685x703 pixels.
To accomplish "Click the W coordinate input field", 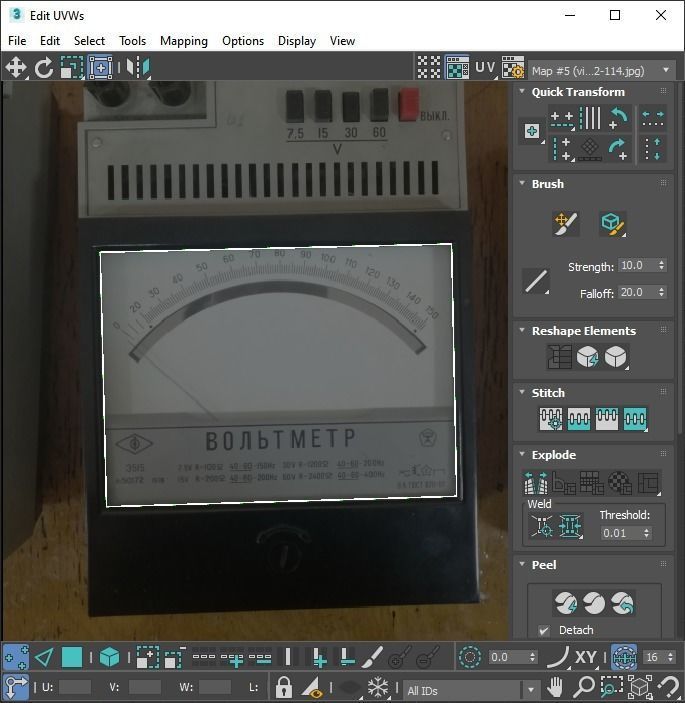I will click(215, 687).
